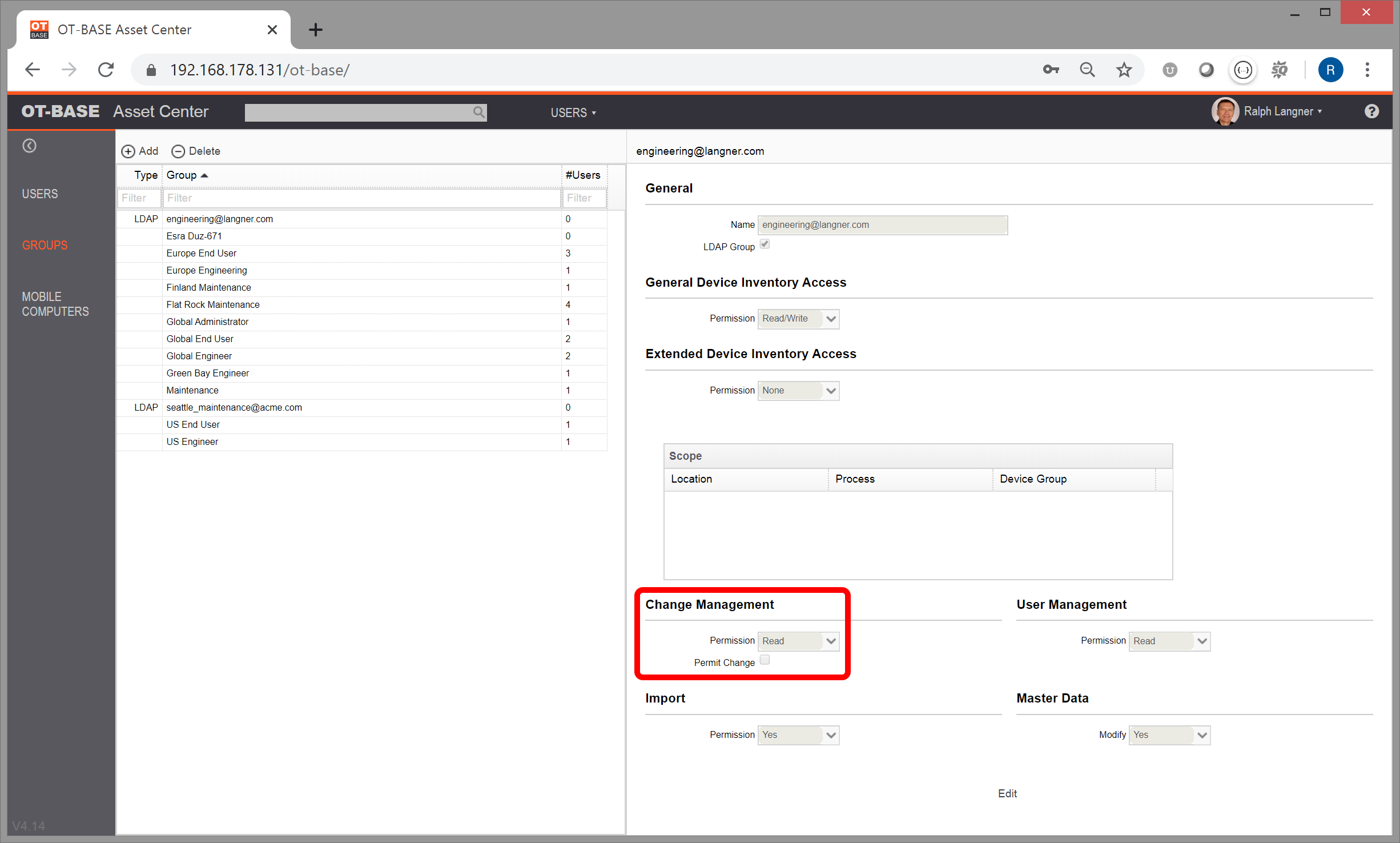Click the search magnifier in OT-BASE search box
The height and width of the screenshot is (843, 1400).
coord(479,113)
